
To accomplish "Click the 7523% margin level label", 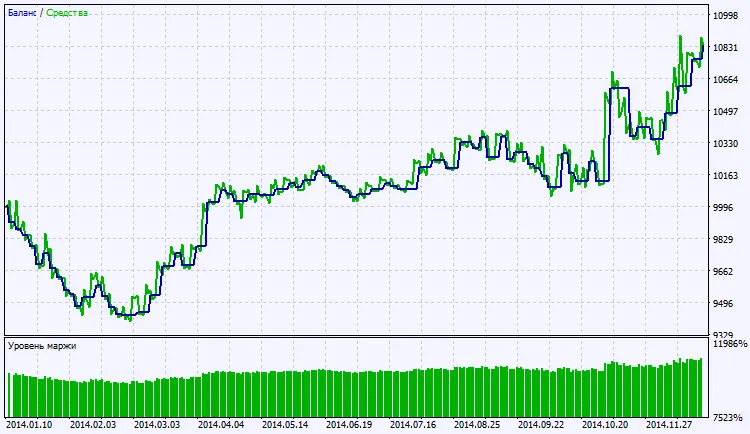I will 727,418.
